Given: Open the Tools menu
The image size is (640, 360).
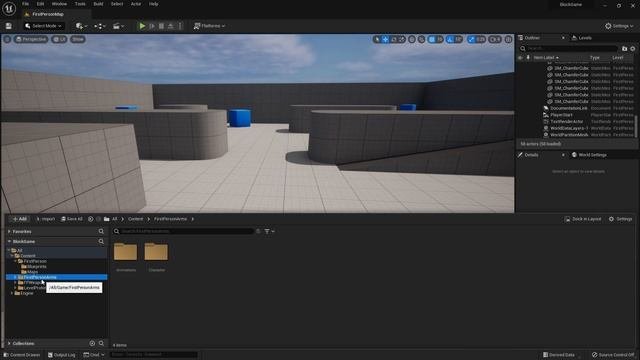Looking at the screenshot, I should (80, 4).
